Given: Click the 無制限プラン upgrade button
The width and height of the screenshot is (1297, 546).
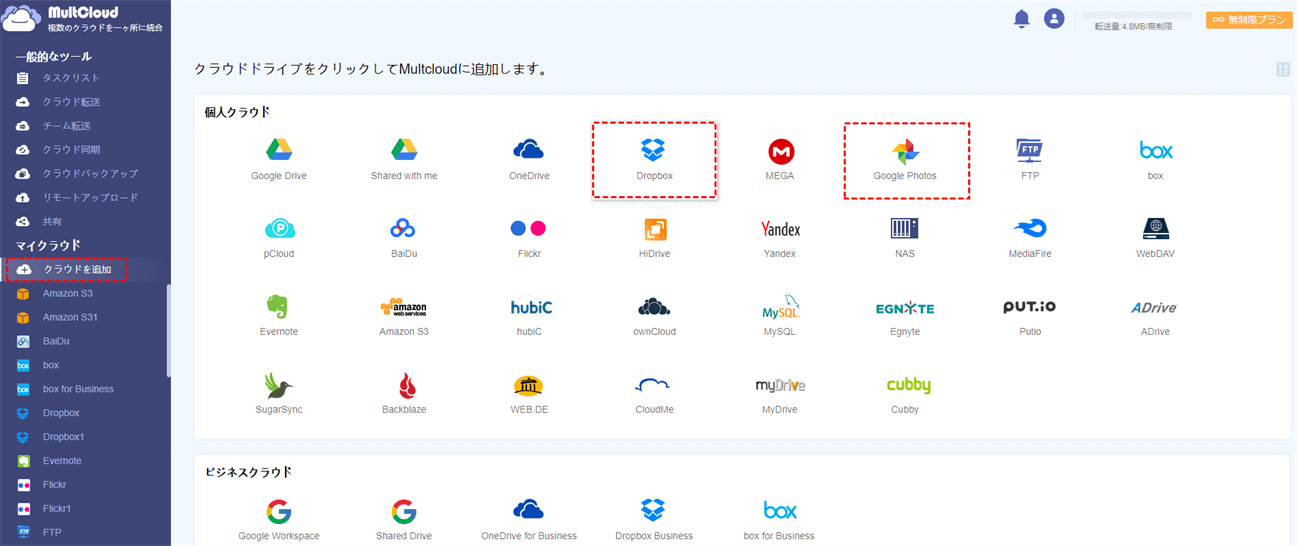Looking at the screenshot, I should pos(1249,19).
